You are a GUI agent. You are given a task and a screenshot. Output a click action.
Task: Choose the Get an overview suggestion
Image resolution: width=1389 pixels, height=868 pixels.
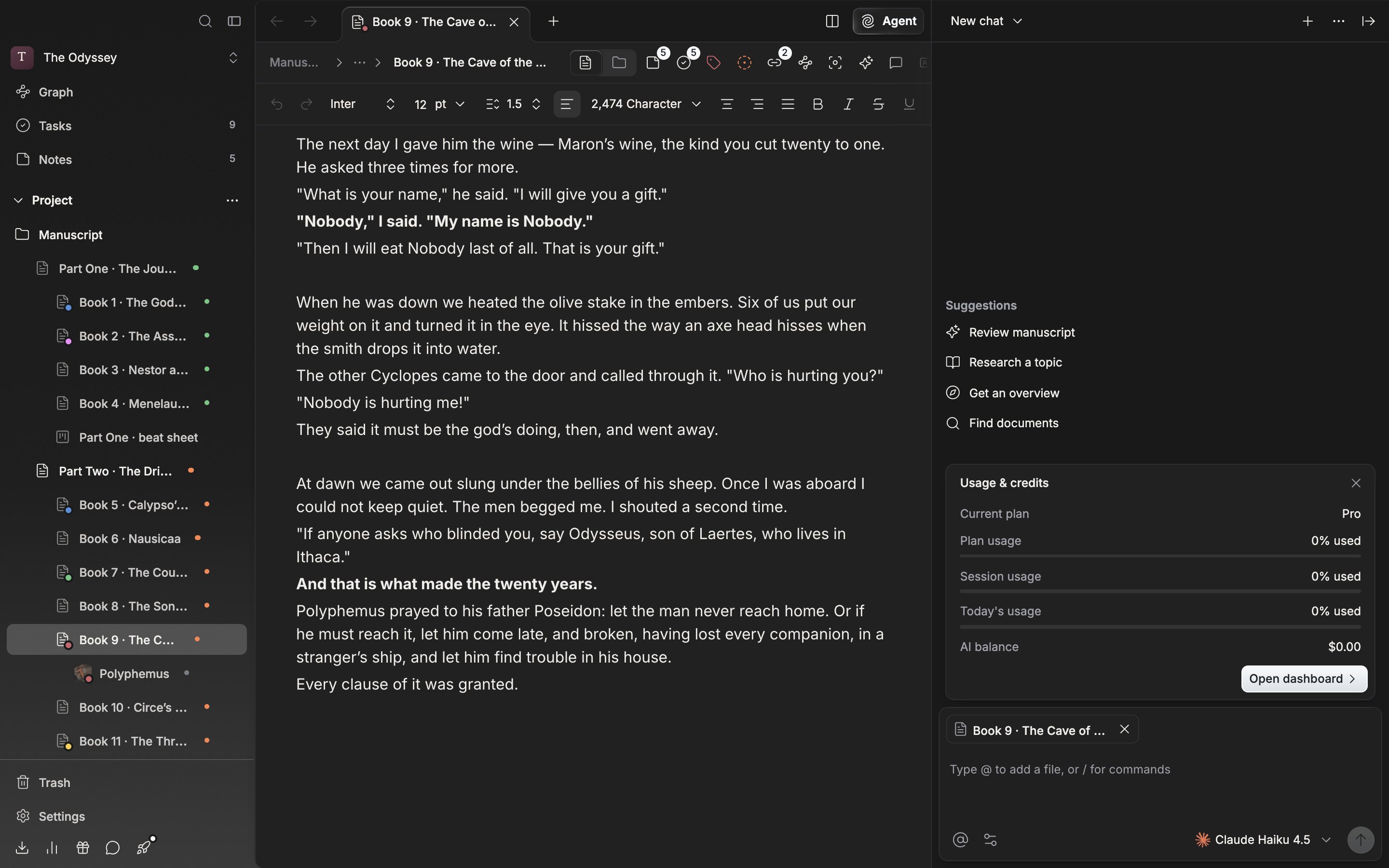[x=1003, y=393]
